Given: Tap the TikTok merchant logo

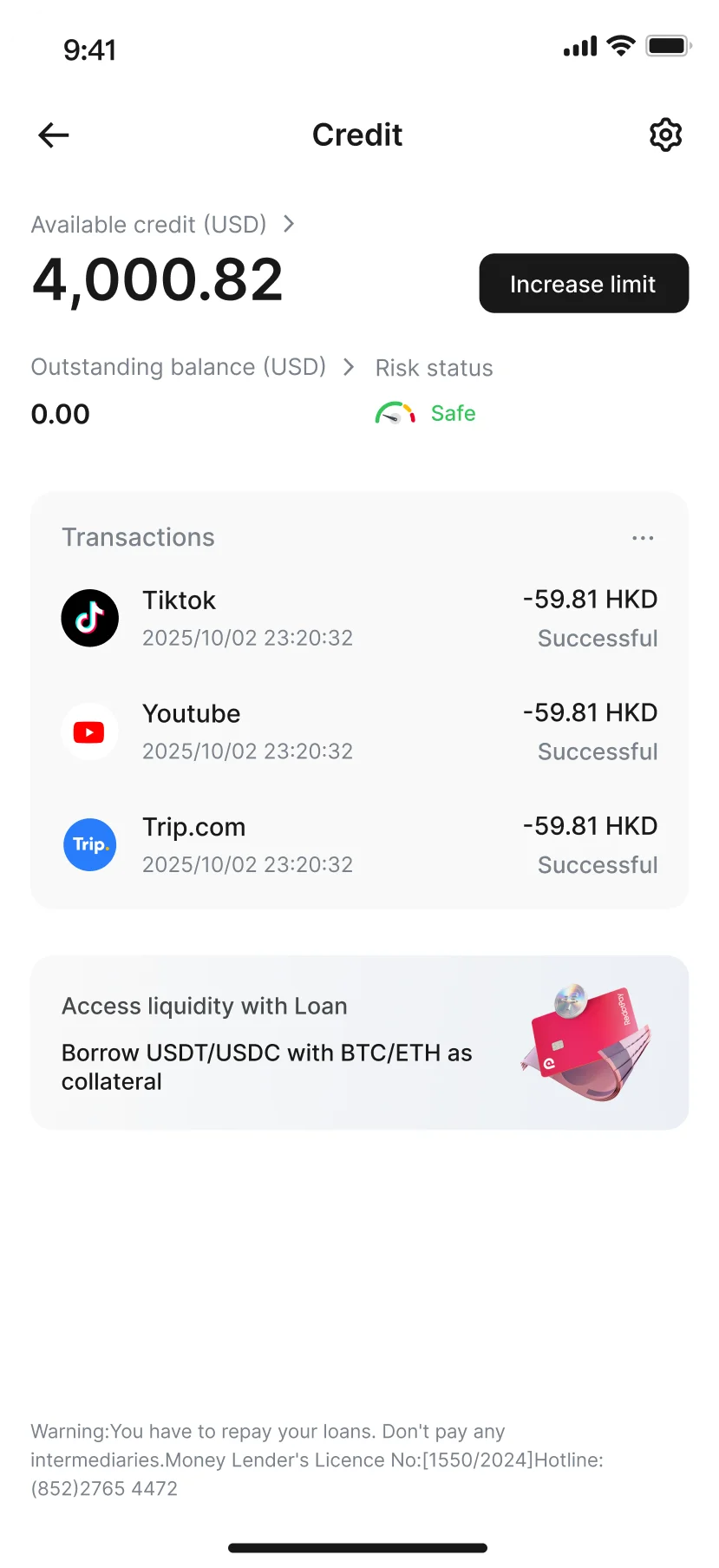Looking at the screenshot, I should click(x=90, y=618).
